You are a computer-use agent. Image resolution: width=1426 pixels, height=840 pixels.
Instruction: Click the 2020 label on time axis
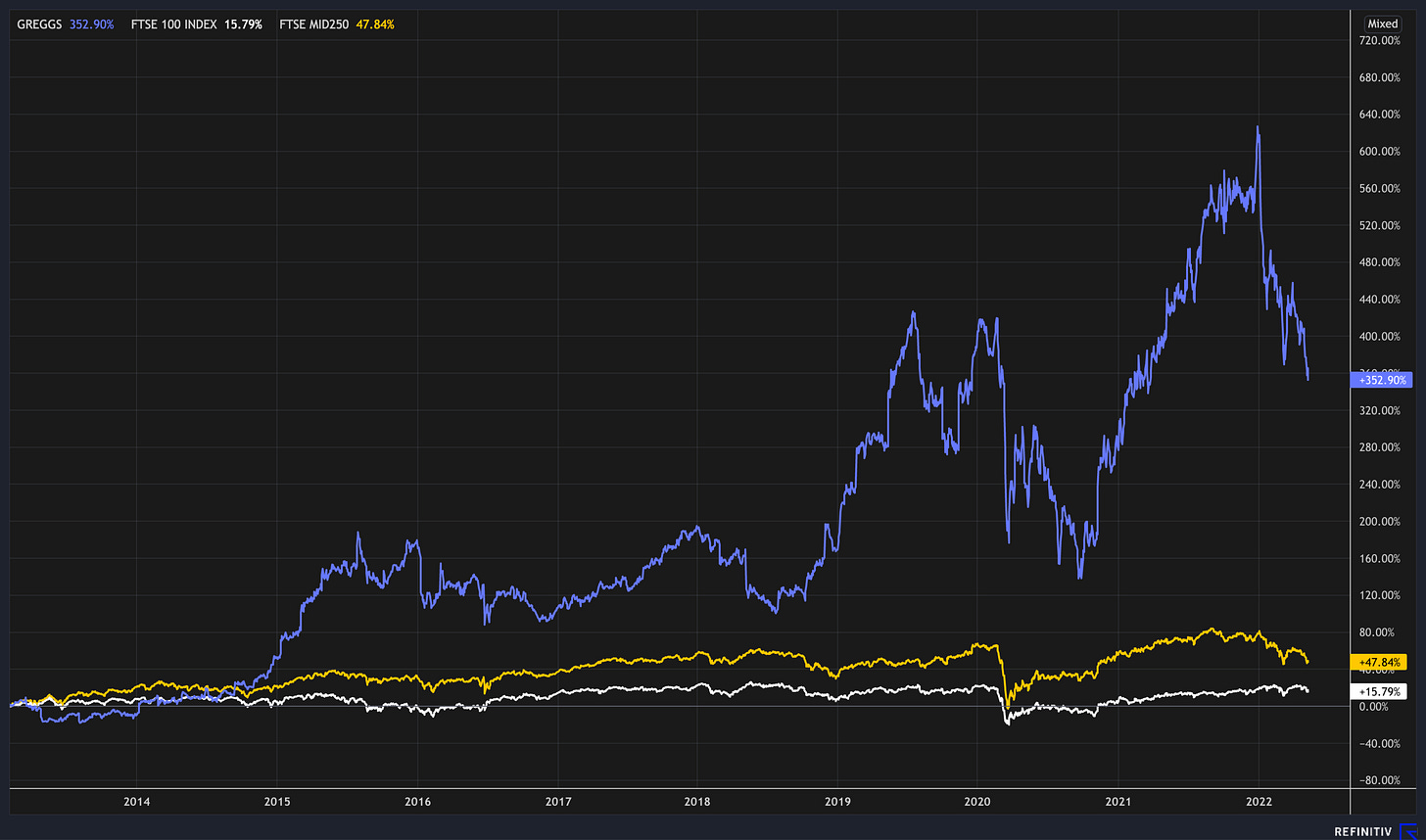point(978,800)
